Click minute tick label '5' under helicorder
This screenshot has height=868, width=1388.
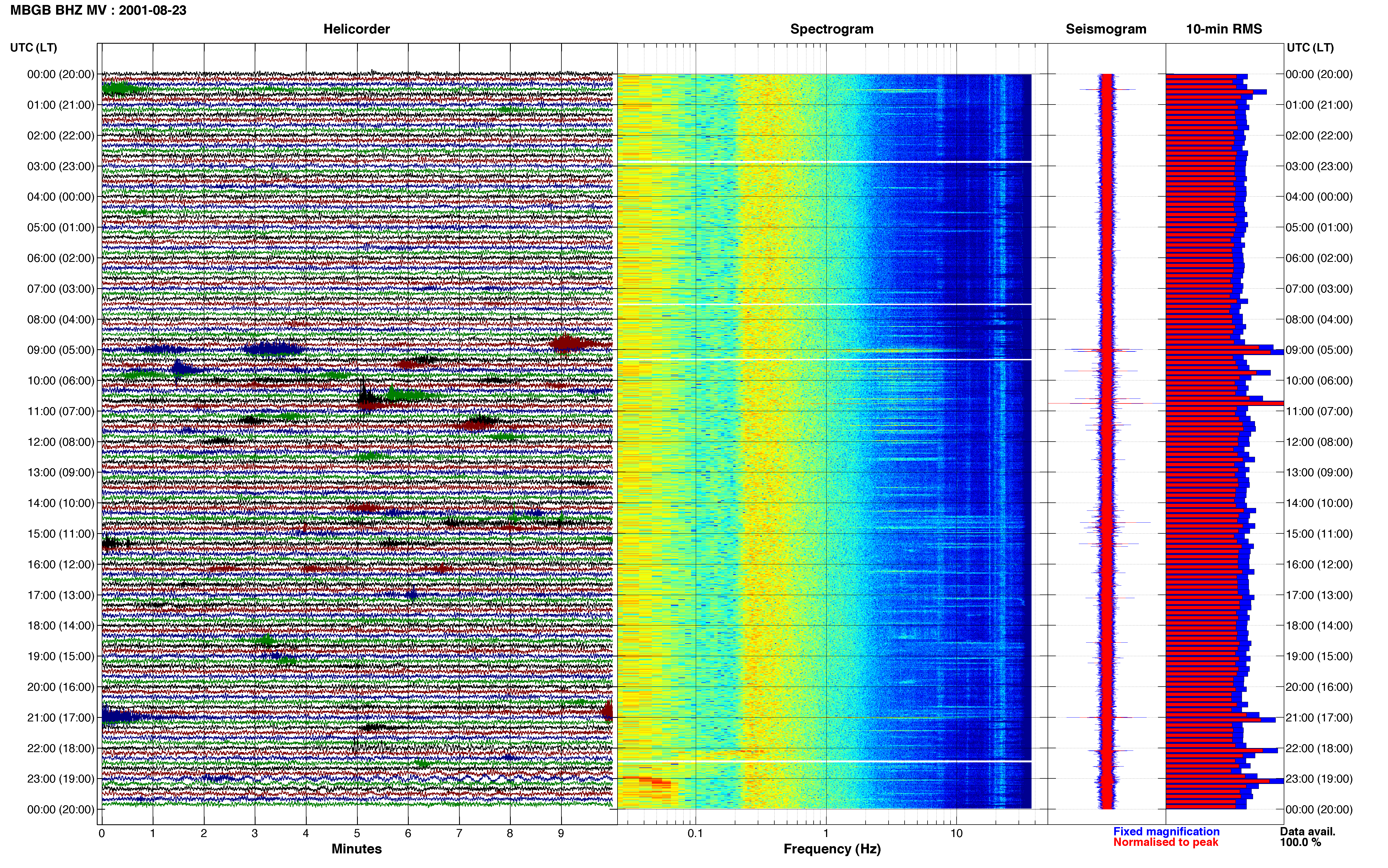[x=357, y=833]
